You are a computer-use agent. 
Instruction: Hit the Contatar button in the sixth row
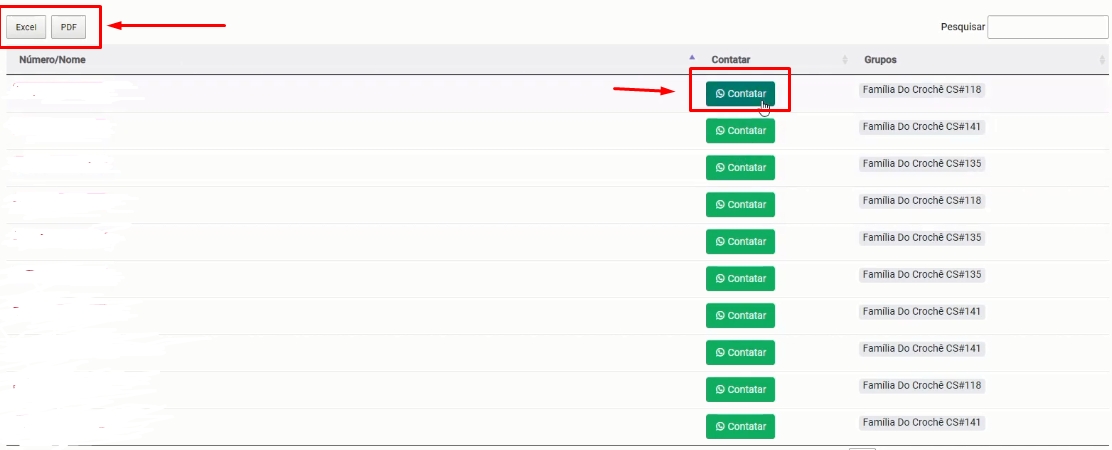[740, 279]
